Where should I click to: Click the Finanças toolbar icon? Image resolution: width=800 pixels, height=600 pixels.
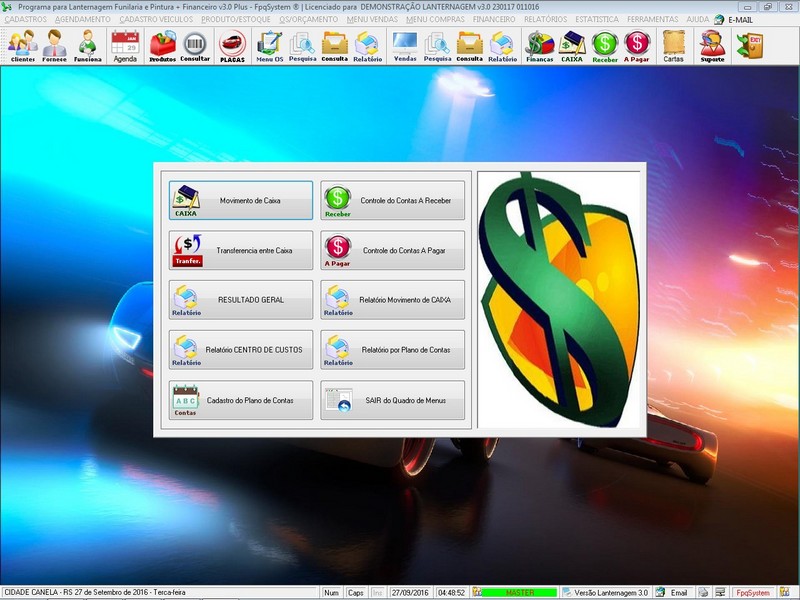pos(540,45)
